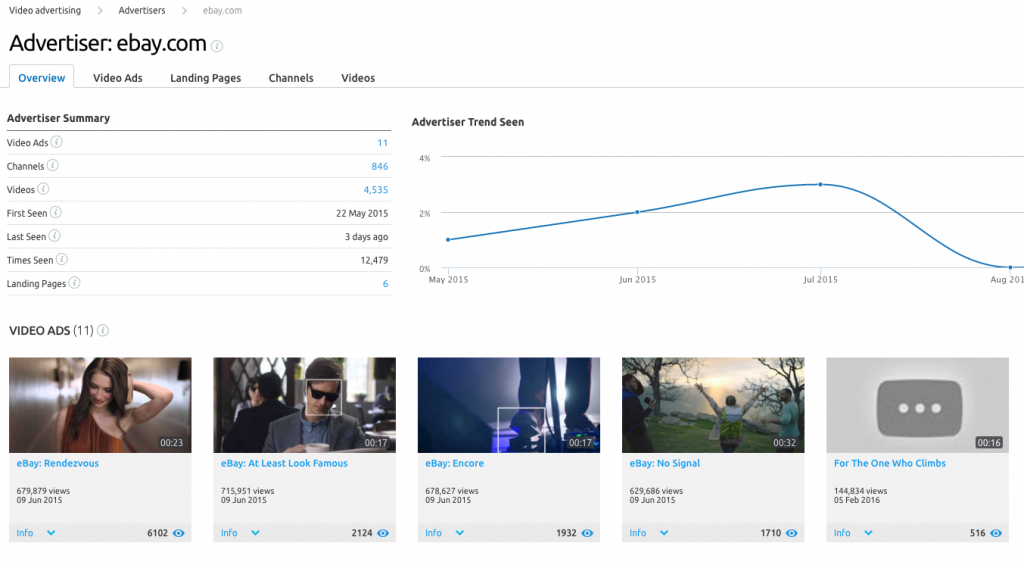Click 144,834 views text
This screenshot has width=1024, height=562.
pos(861,491)
